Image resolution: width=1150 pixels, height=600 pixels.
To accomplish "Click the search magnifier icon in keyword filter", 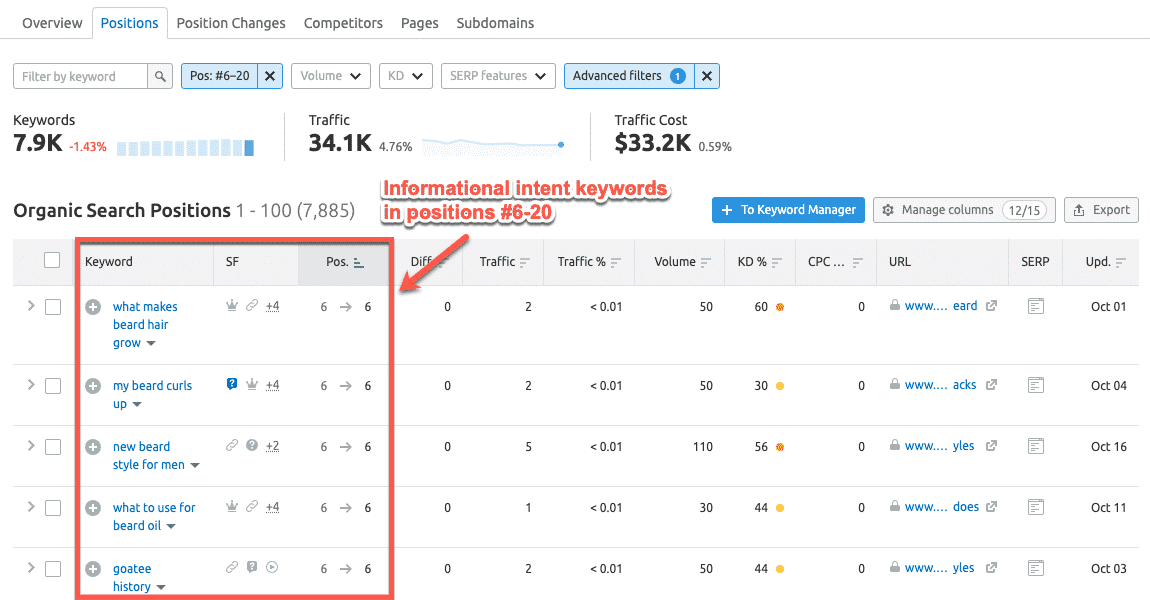I will tap(160, 76).
